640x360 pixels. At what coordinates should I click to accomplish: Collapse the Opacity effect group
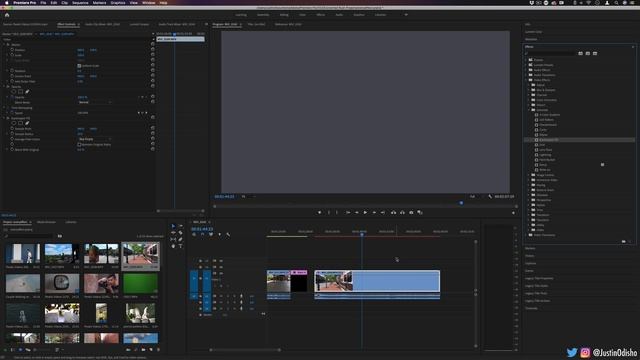(4, 87)
